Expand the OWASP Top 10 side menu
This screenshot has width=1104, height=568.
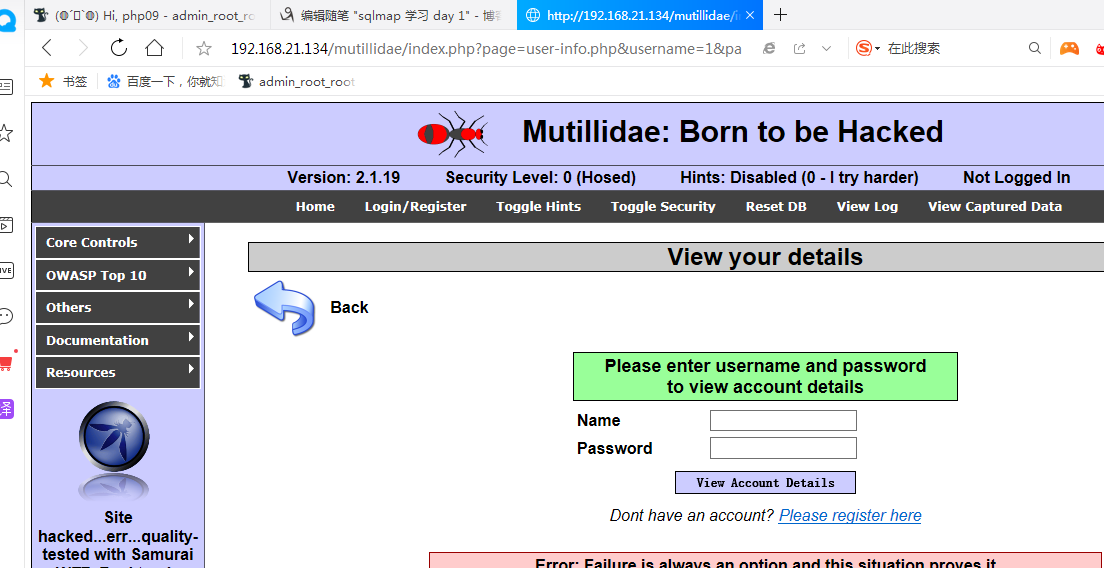[x=118, y=275]
